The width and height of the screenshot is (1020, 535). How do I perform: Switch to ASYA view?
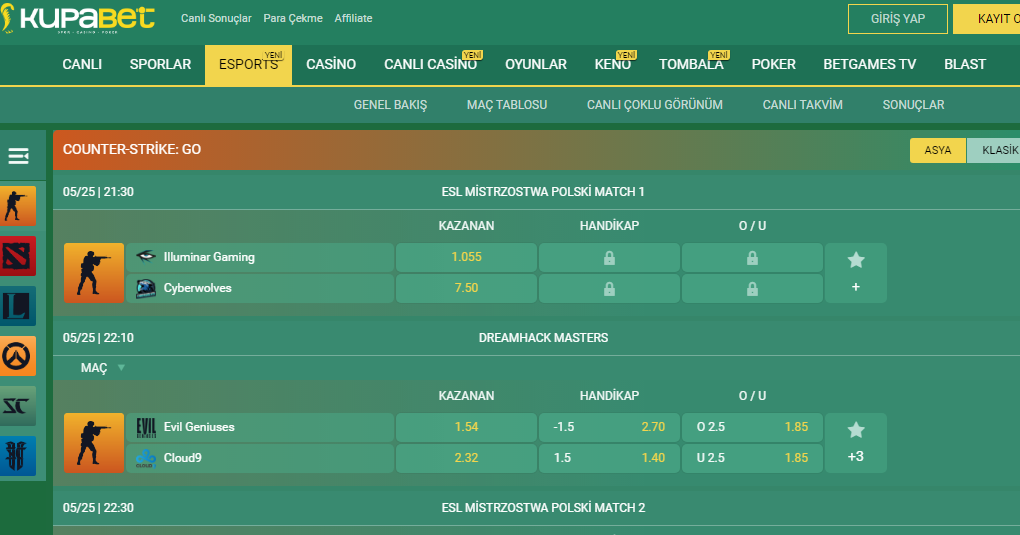coord(937,150)
